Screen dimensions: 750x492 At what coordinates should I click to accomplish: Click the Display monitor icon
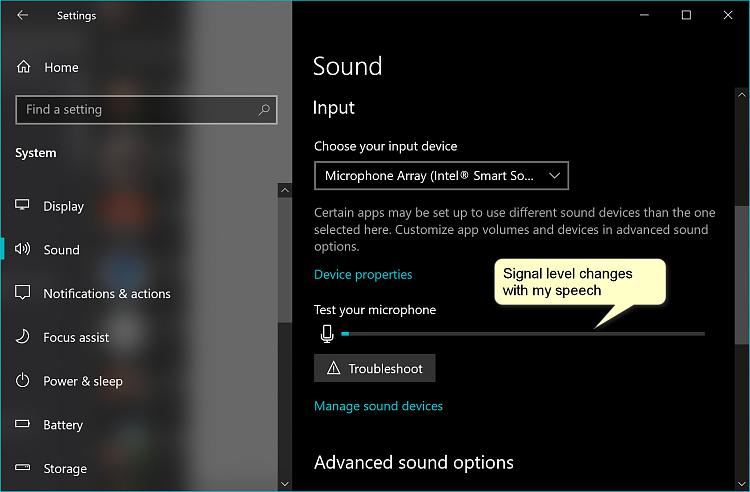pos(22,205)
